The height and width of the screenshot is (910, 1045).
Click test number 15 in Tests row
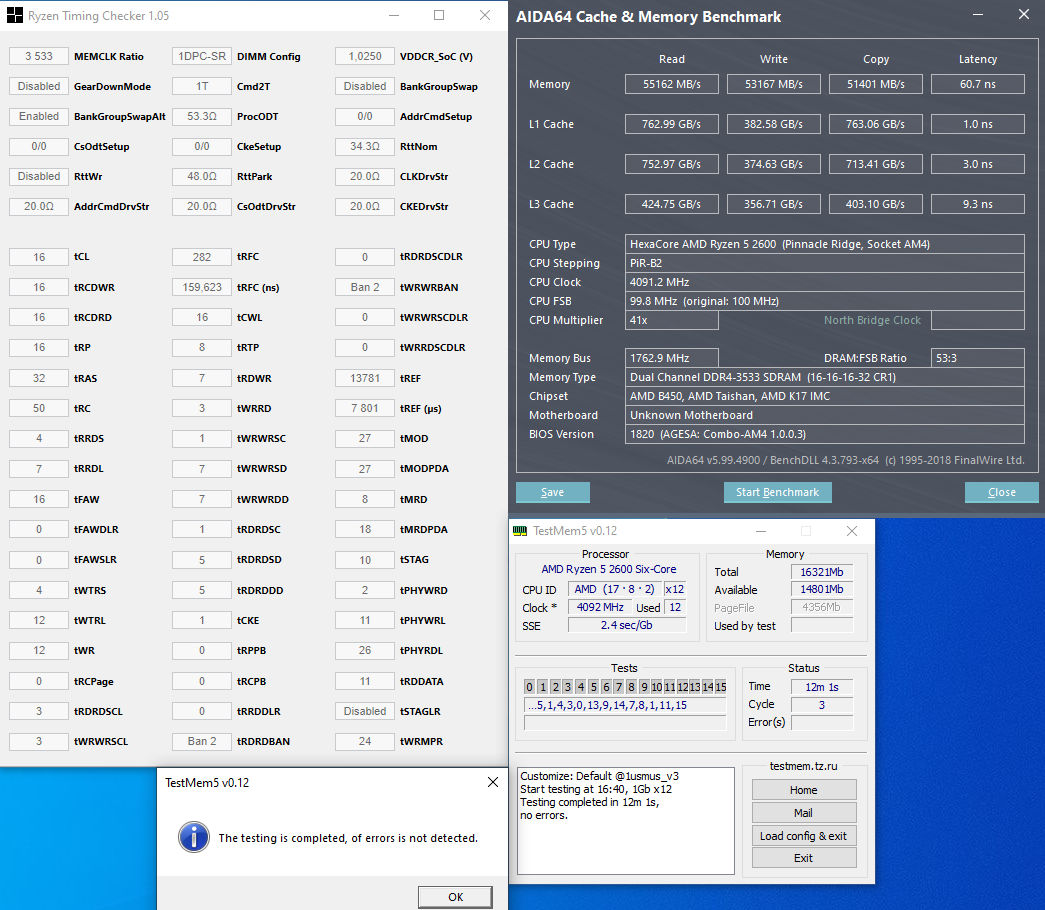click(720, 687)
